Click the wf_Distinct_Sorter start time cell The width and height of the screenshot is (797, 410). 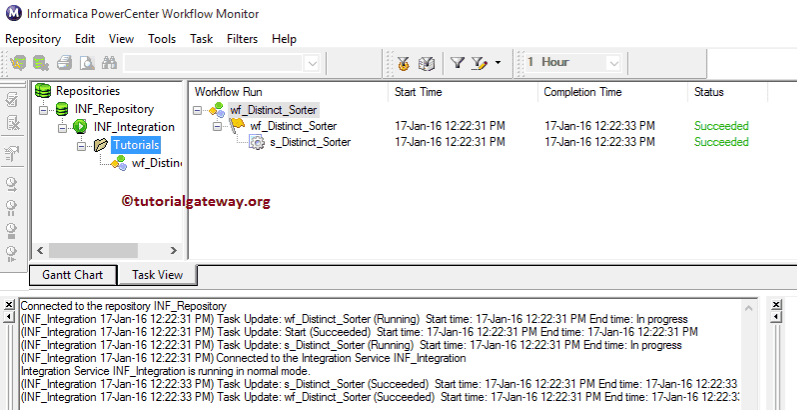(x=450, y=126)
